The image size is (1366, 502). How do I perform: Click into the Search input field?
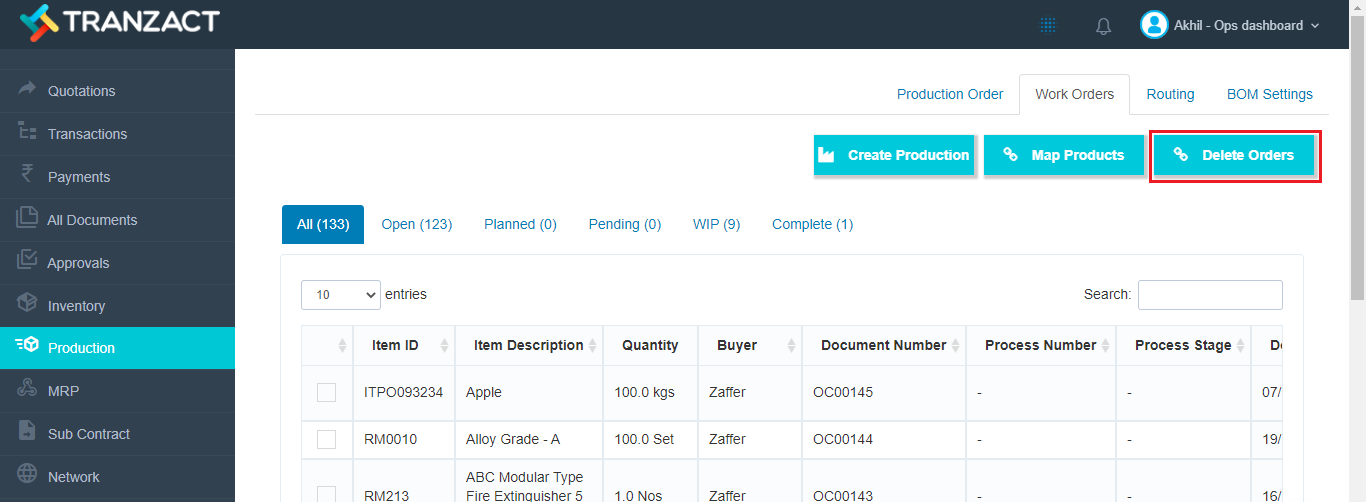click(x=1210, y=294)
